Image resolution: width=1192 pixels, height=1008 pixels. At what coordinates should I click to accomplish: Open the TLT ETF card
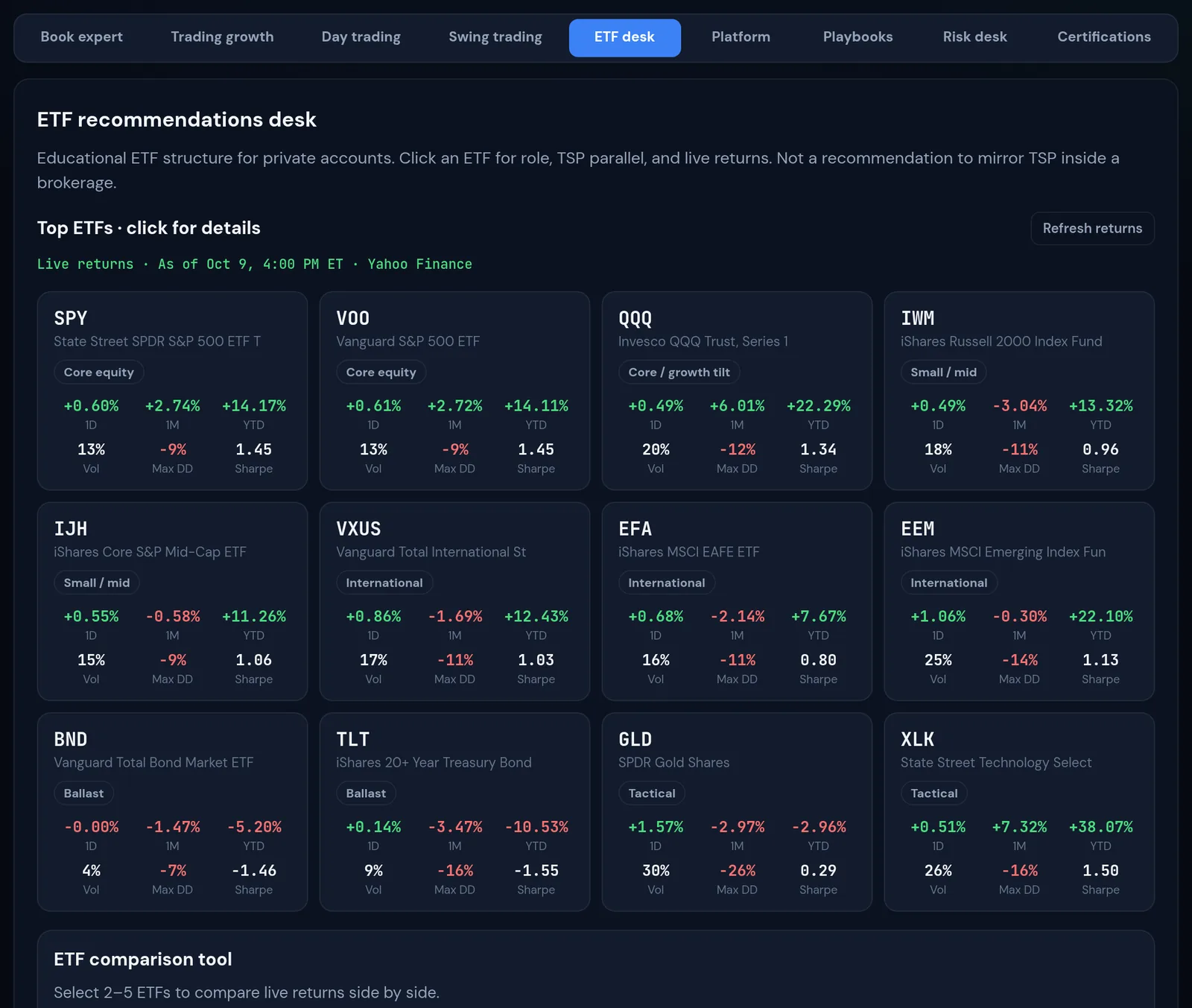coord(454,812)
